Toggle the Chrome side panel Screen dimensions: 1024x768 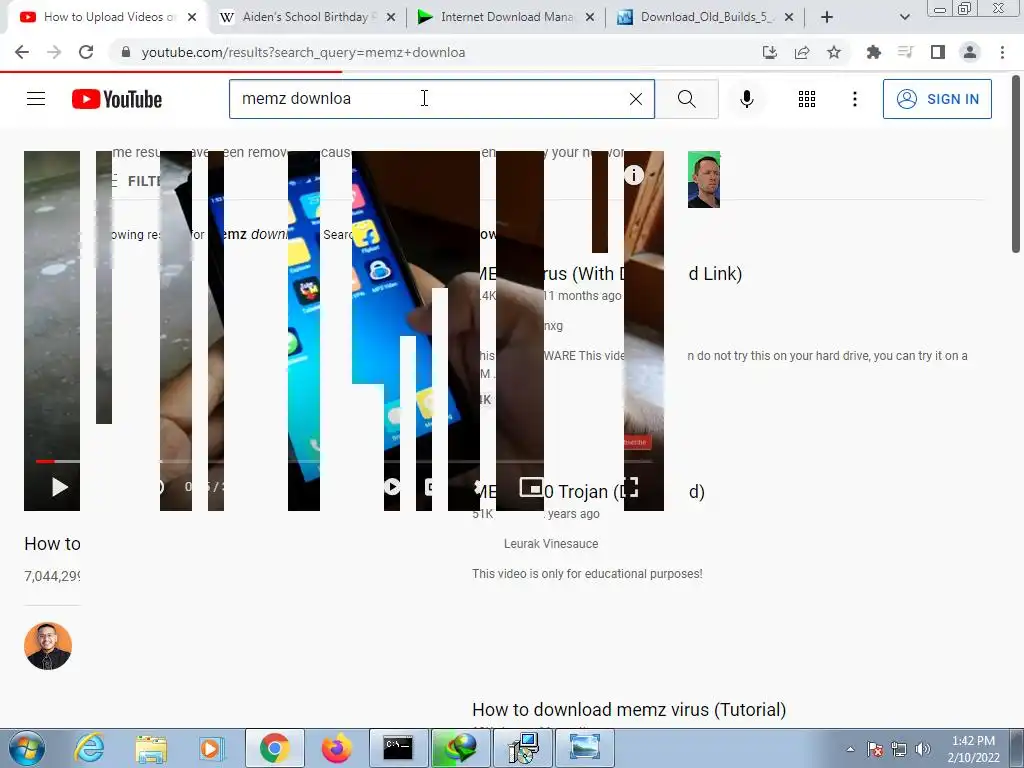click(938, 52)
